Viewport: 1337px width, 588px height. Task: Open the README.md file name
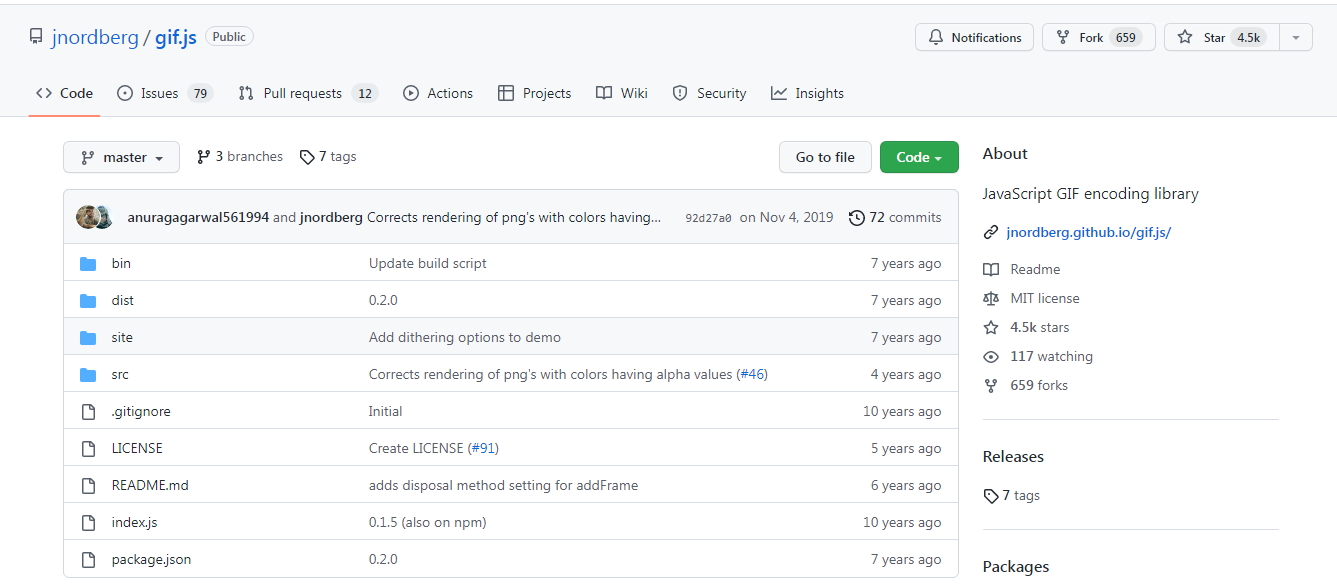pyautogui.click(x=150, y=485)
